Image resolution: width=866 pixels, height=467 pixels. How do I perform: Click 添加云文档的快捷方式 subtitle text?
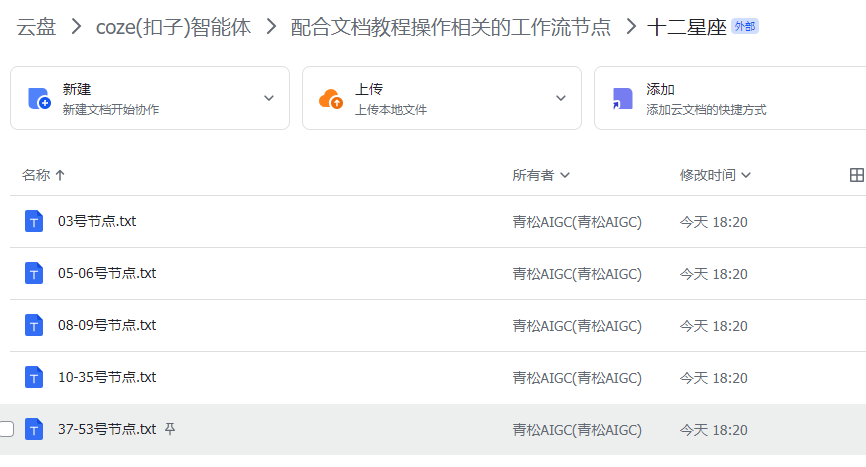pyautogui.click(x=706, y=109)
